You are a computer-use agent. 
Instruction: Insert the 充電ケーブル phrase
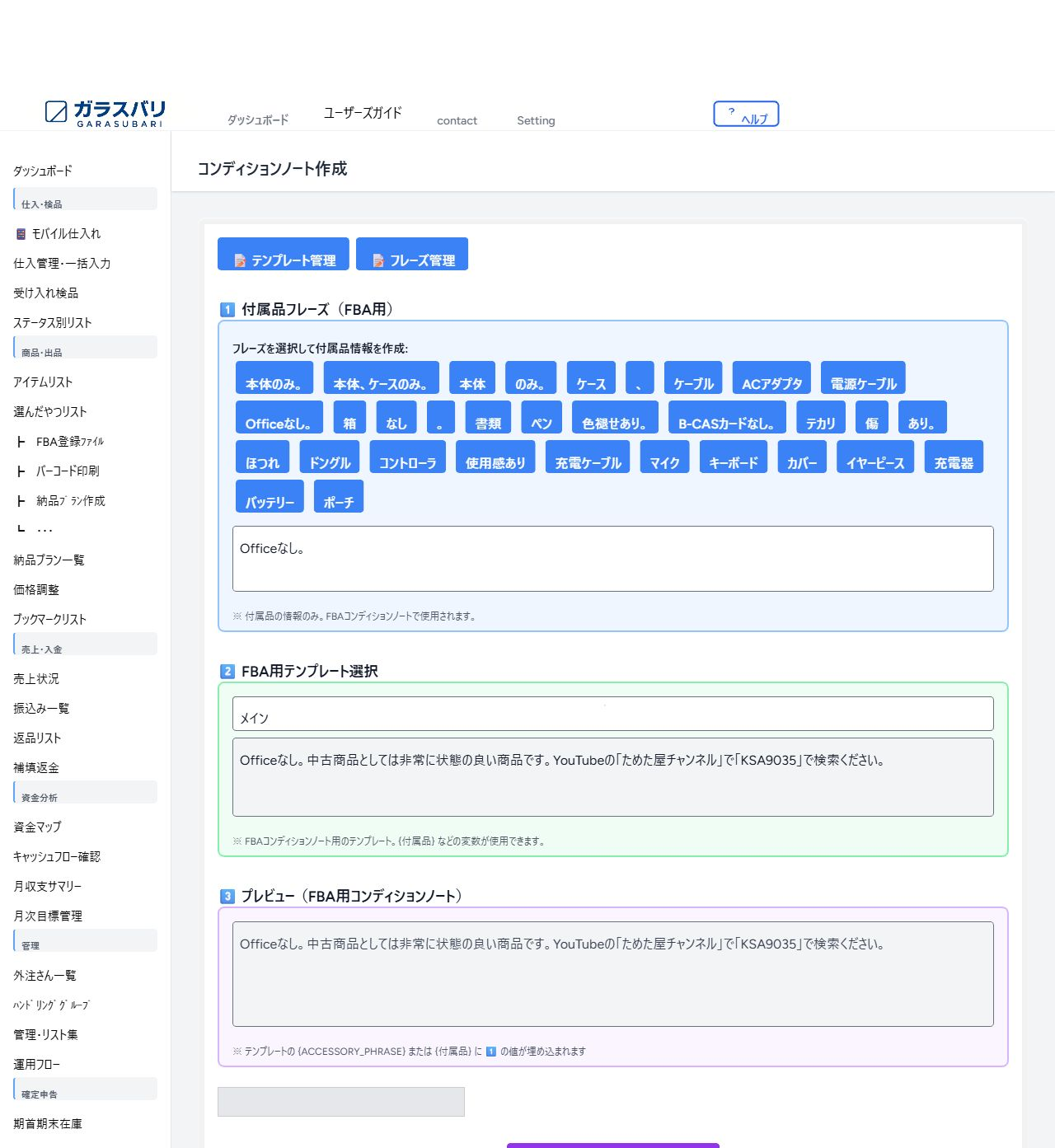point(588,457)
